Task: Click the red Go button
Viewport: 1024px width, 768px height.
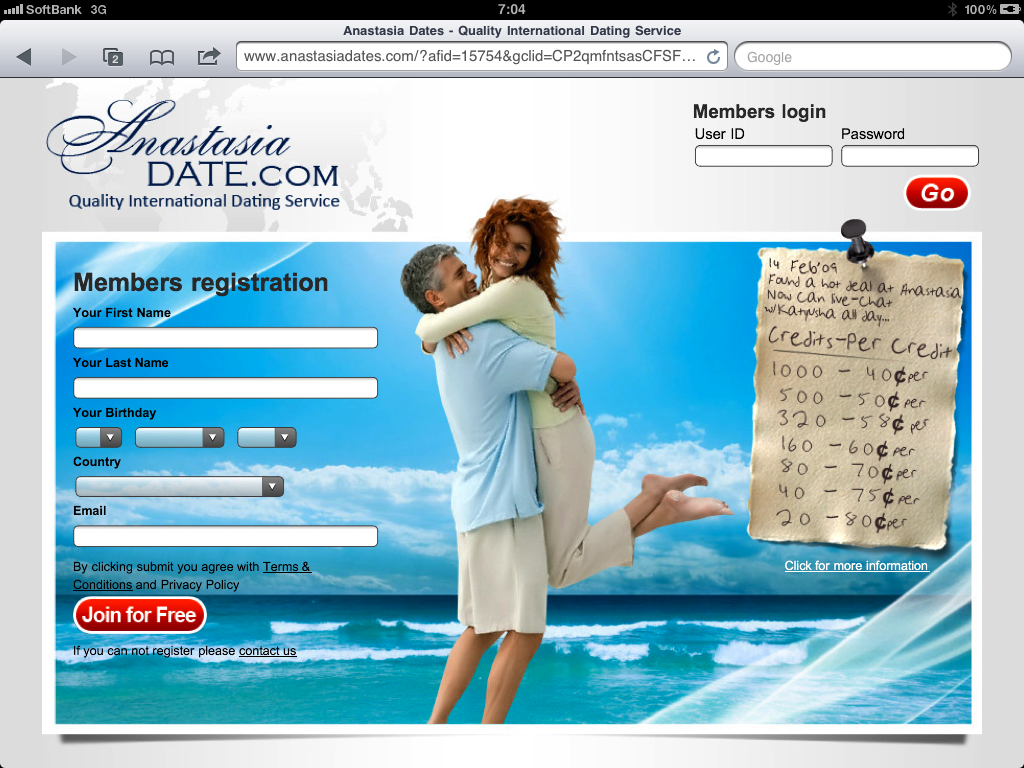Action: coord(936,193)
